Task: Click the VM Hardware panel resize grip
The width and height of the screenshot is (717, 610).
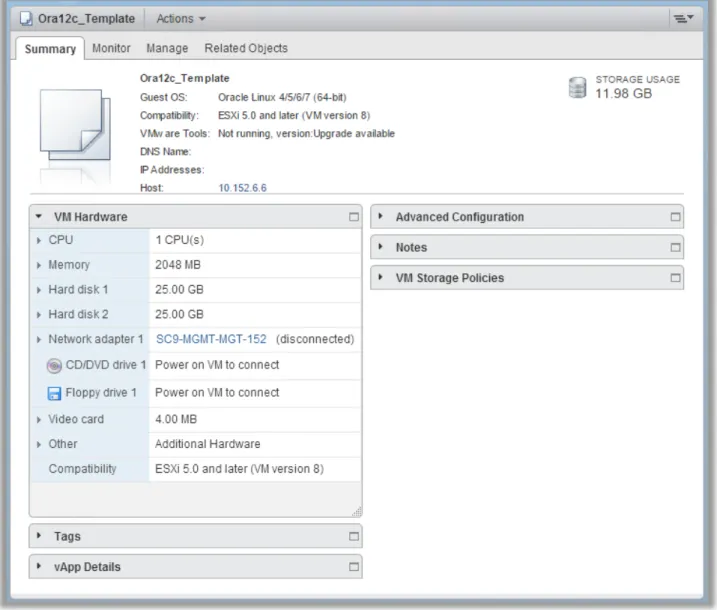Action: point(357,511)
